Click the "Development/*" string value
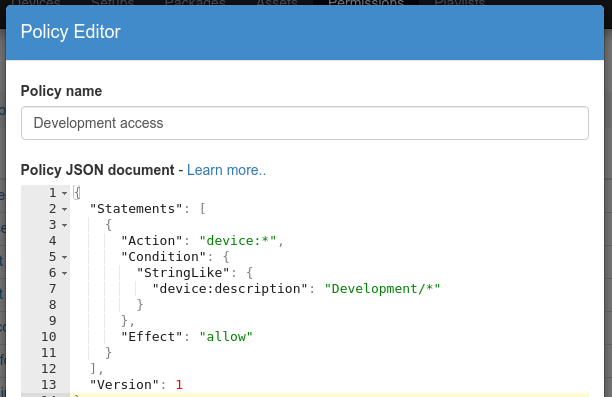 pyautogui.click(x=382, y=288)
